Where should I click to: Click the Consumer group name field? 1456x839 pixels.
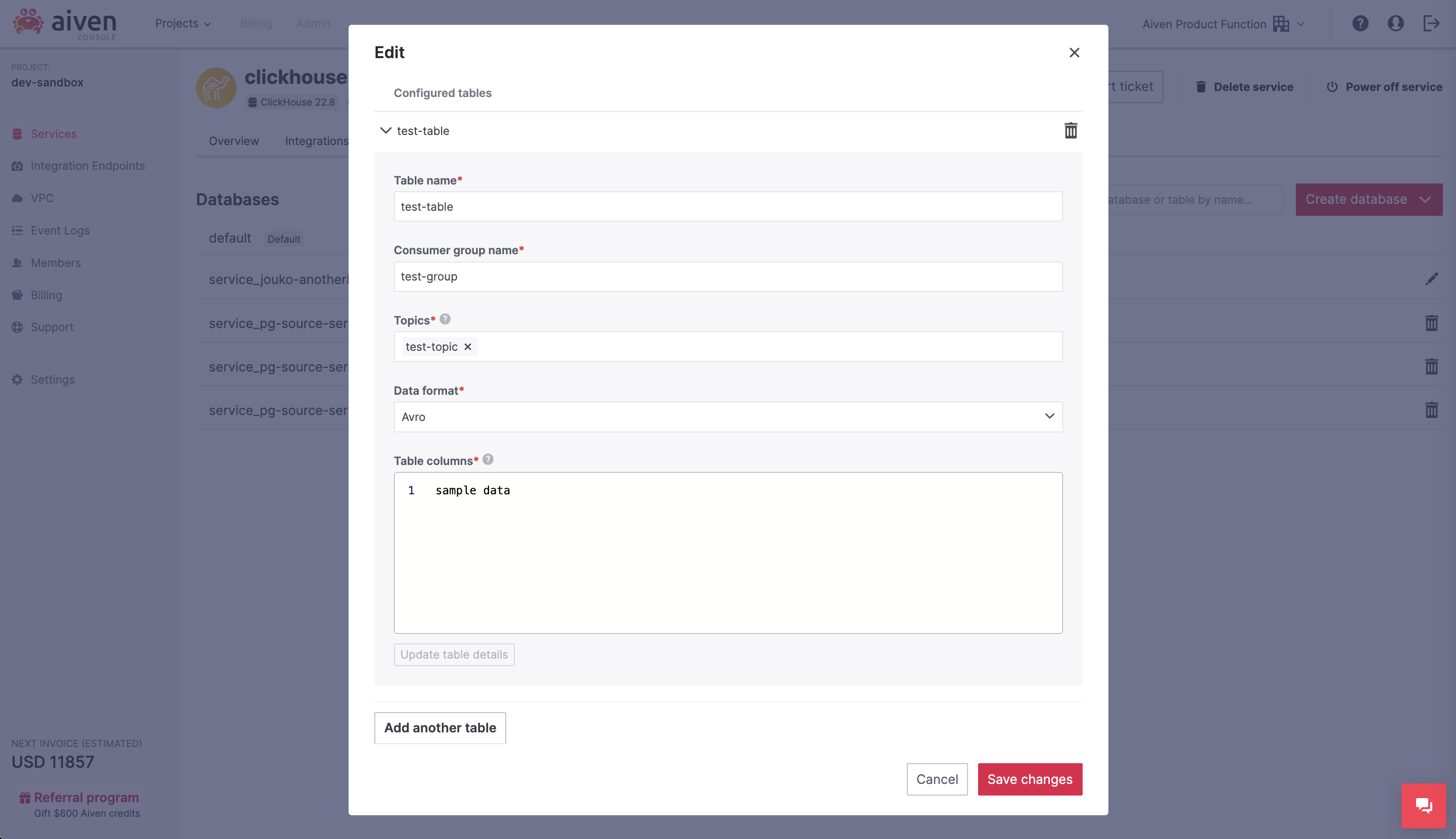[x=728, y=276]
